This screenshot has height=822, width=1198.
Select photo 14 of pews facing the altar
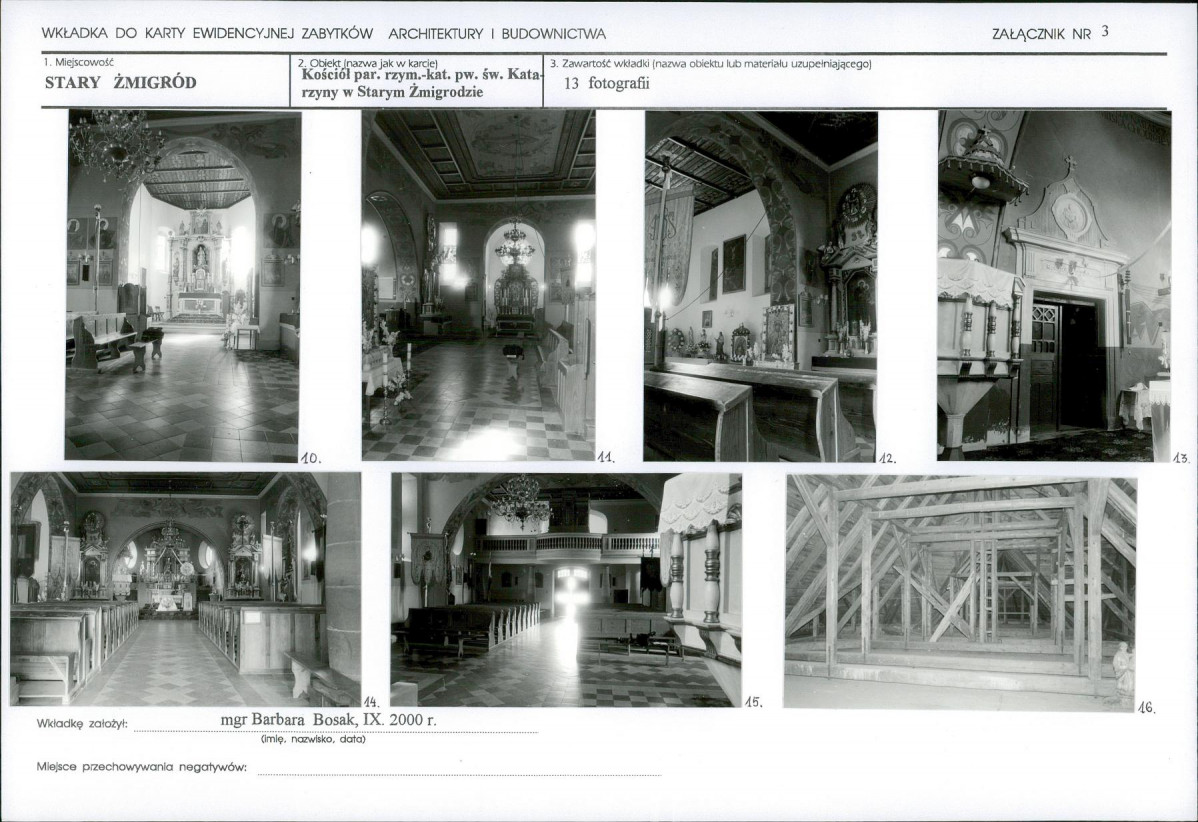[186, 589]
